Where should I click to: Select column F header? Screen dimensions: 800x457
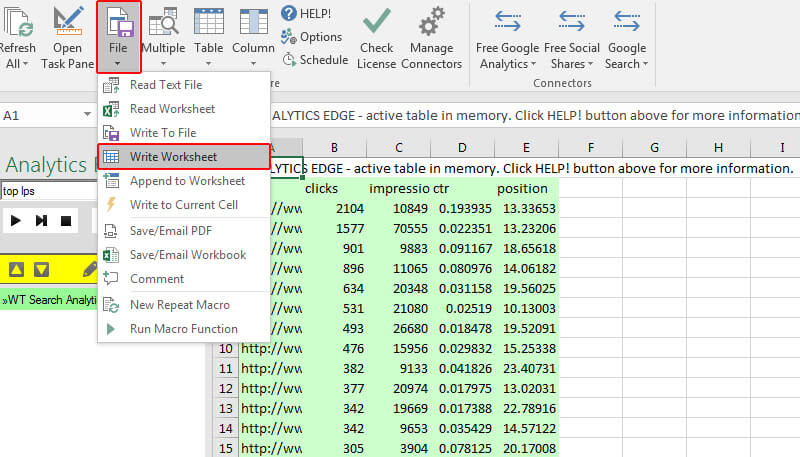point(591,147)
